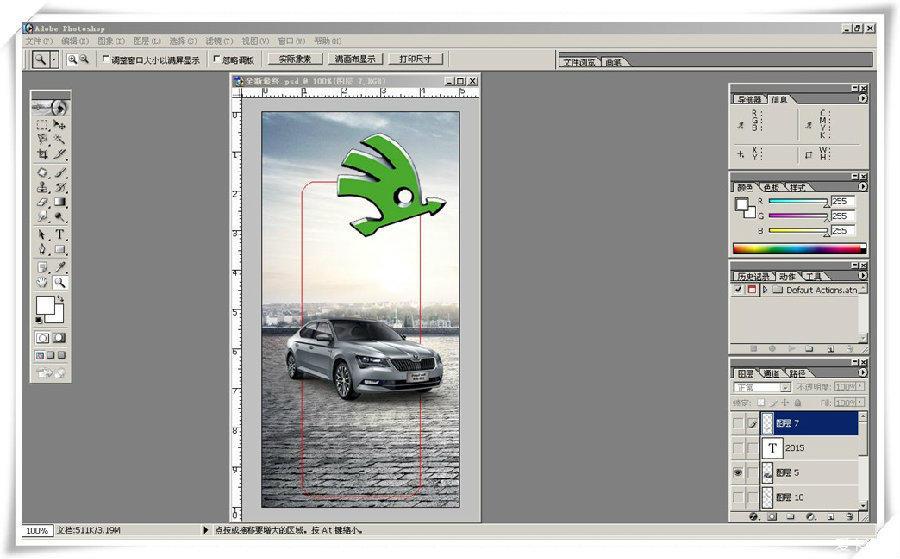Reset to default black and white colors

coord(39,320)
